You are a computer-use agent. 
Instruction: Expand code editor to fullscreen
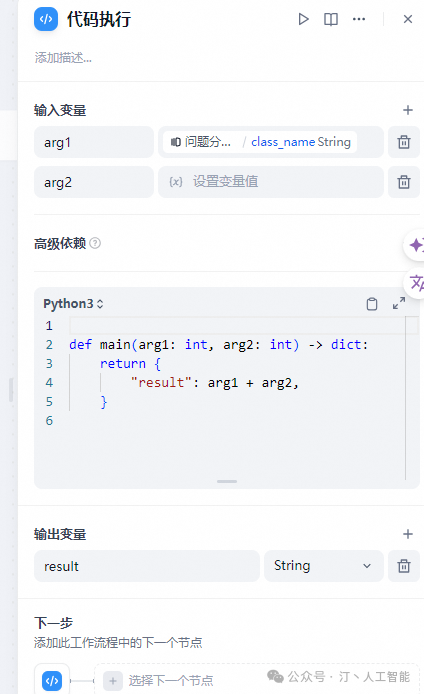(399, 303)
